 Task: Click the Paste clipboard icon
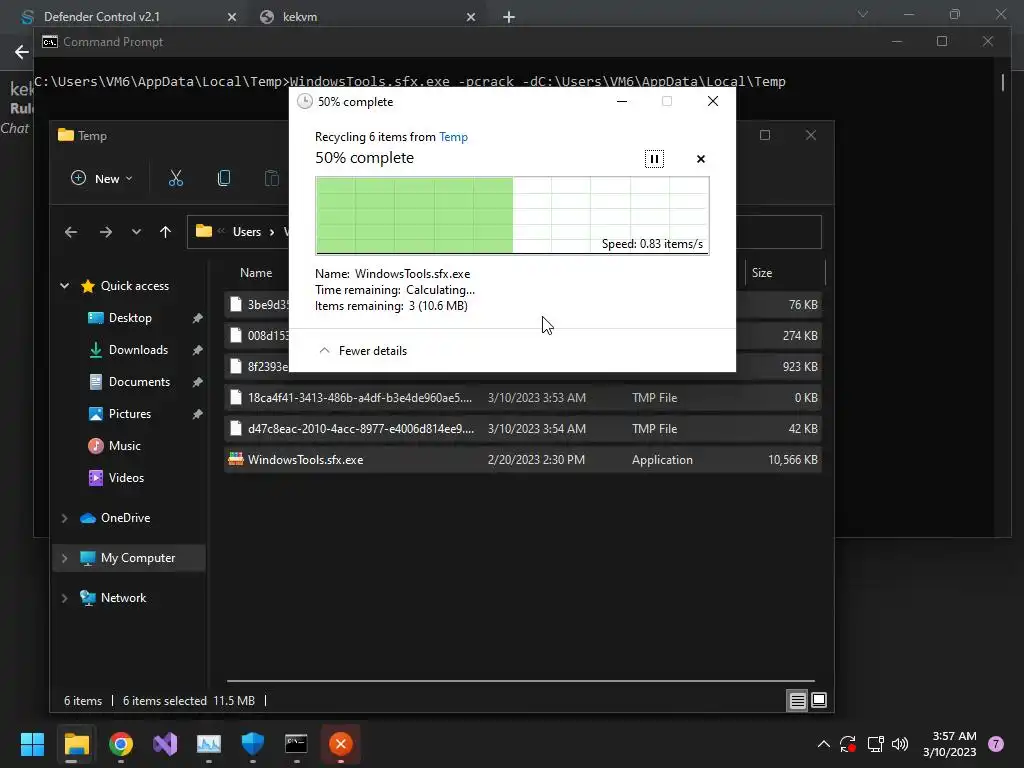(x=271, y=178)
